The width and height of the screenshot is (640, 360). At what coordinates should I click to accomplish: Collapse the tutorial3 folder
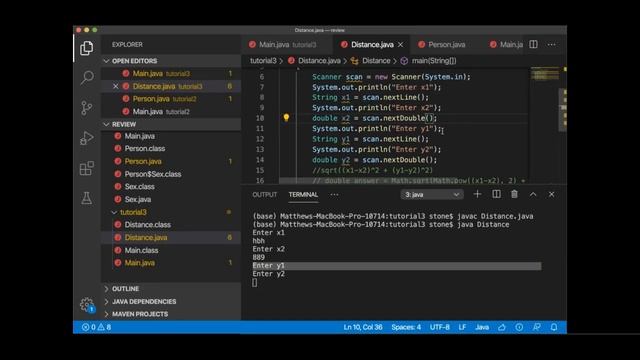coord(171,212)
